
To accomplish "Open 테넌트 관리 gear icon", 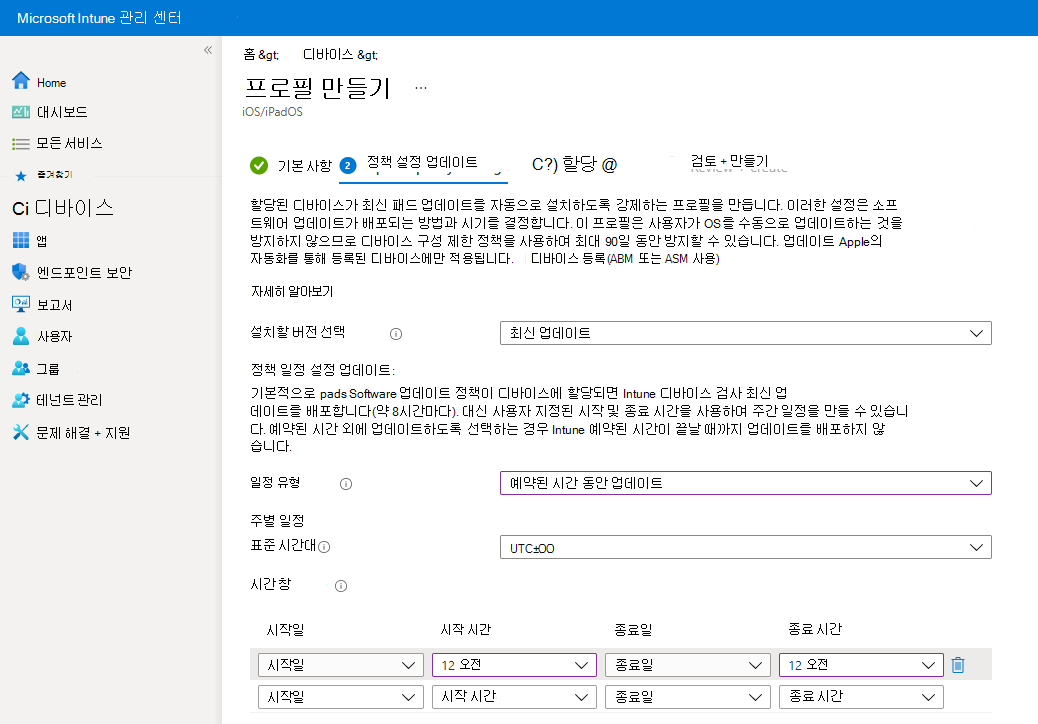I will (x=21, y=400).
